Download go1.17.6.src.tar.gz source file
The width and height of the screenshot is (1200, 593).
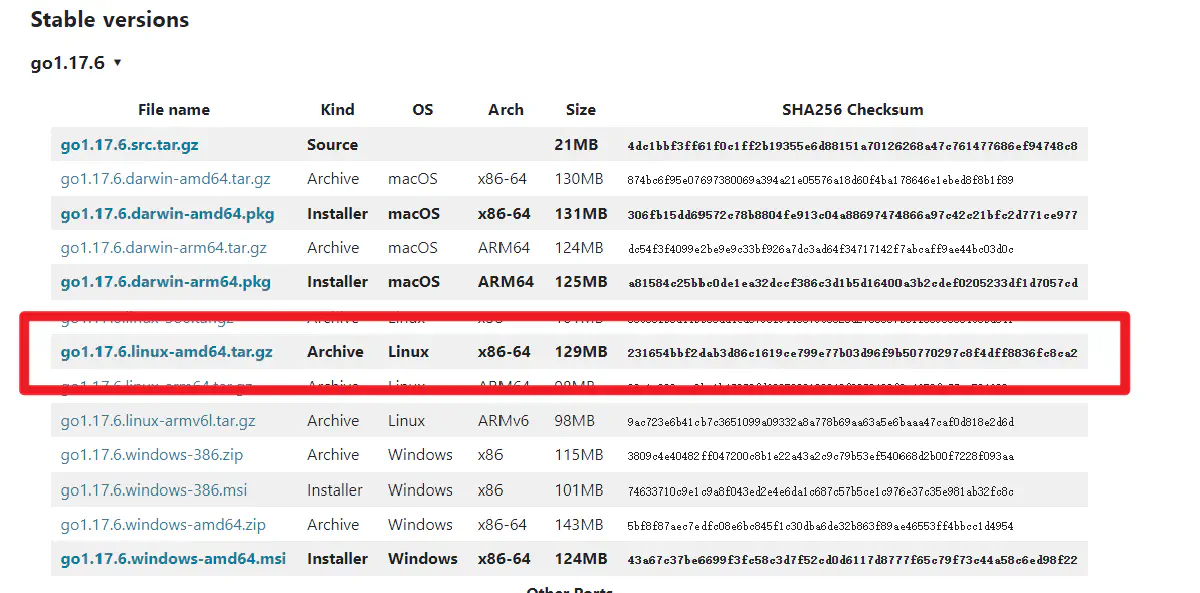click(x=129, y=145)
